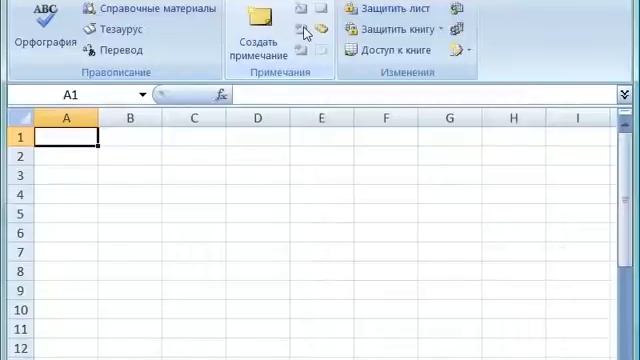Viewport: 640px width, 360px height.
Task: Click Allow users to edit ranges icon
Action: coord(457,29)
